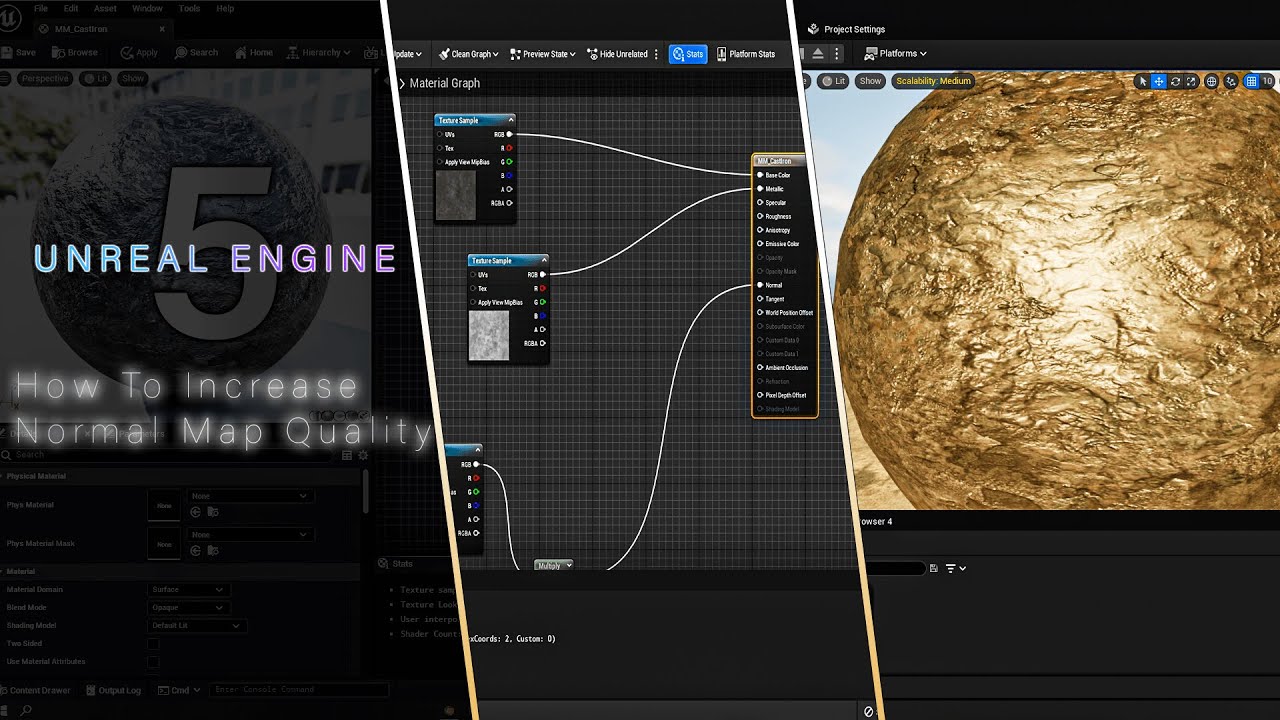1280x720 pixels.
Task: Open the options dots beside Hide Unrelated
Action: (x=656, y=54)
